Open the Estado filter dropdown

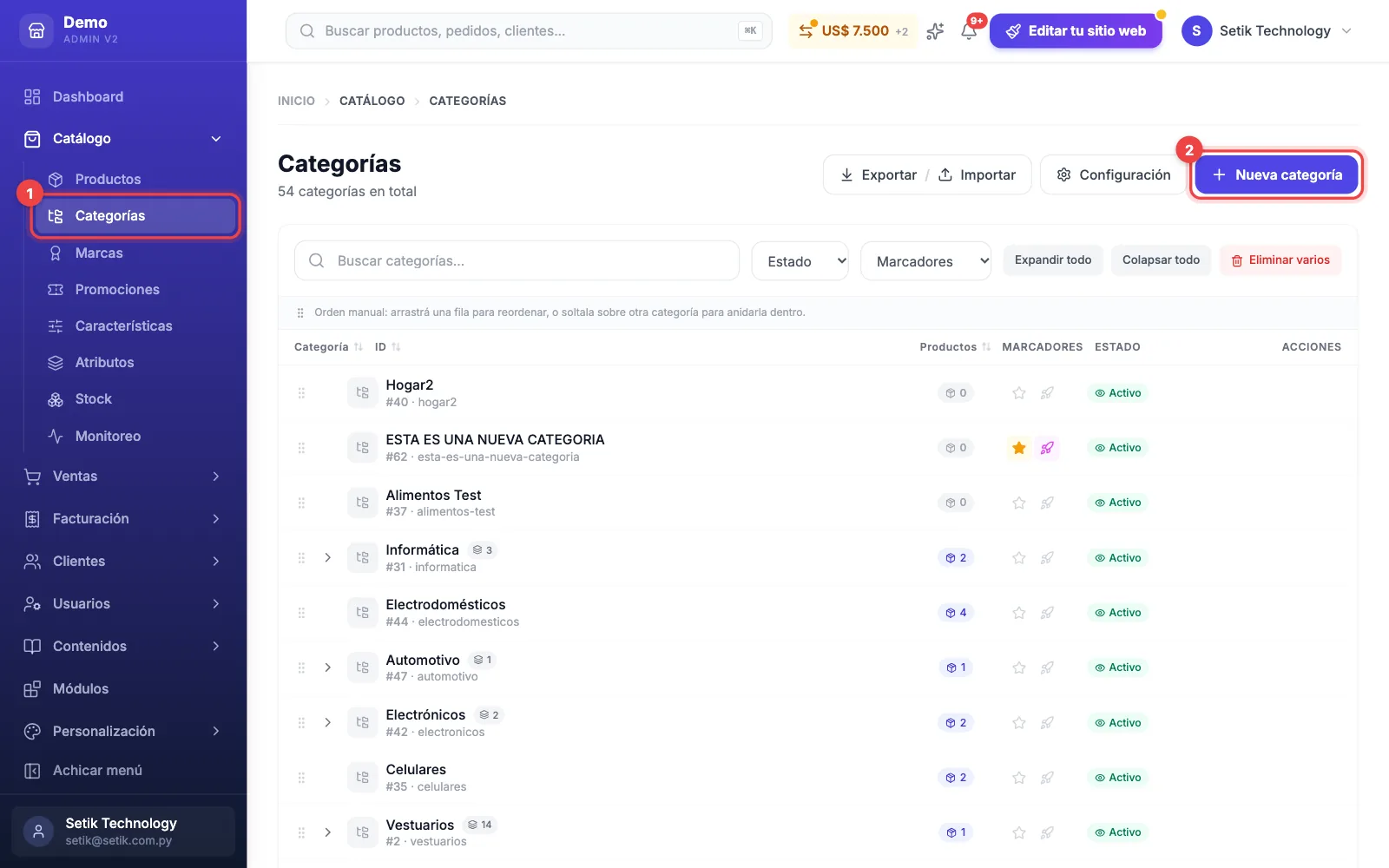click(800, 261)
